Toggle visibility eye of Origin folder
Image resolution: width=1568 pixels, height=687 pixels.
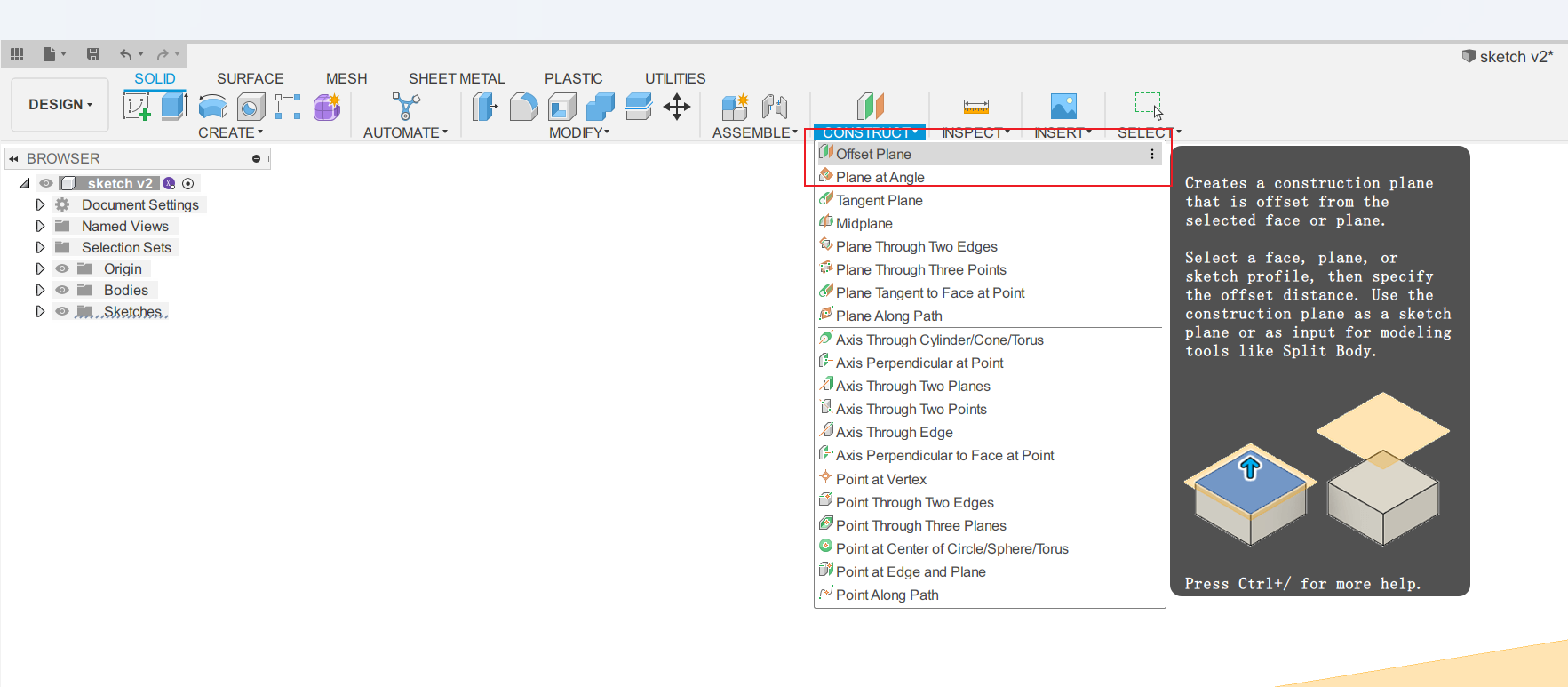[62, 268]
